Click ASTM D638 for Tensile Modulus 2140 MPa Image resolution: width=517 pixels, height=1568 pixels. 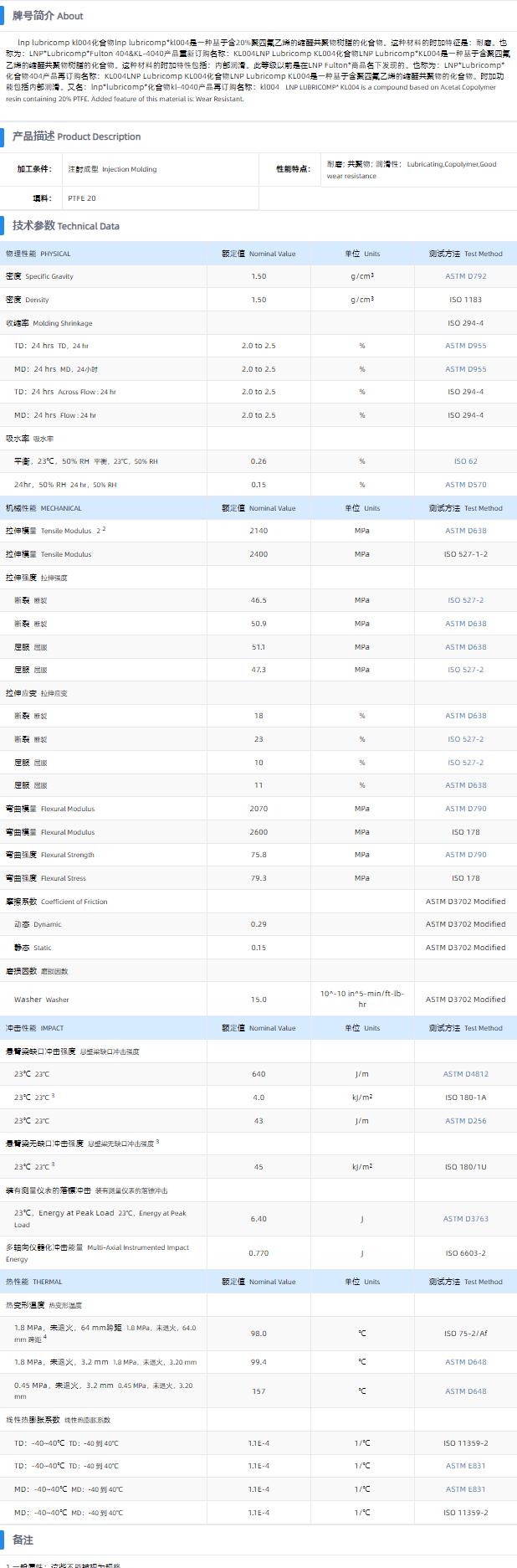point(465,531)
